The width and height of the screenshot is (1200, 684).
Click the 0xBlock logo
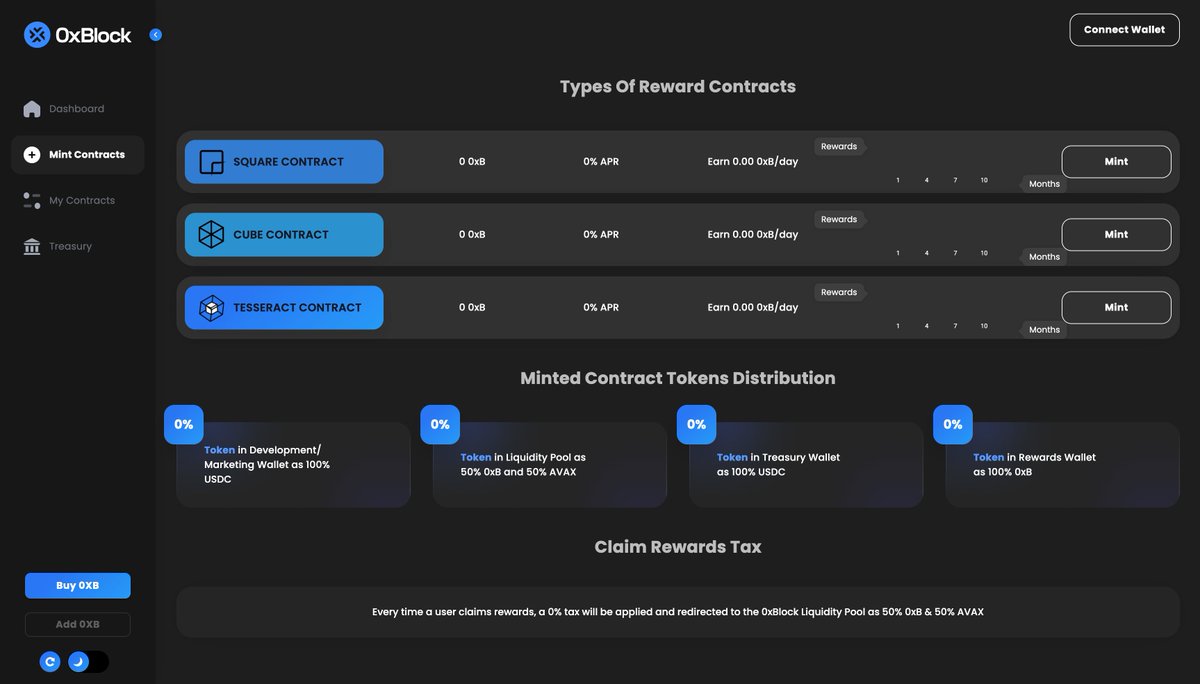coord(37,34)
